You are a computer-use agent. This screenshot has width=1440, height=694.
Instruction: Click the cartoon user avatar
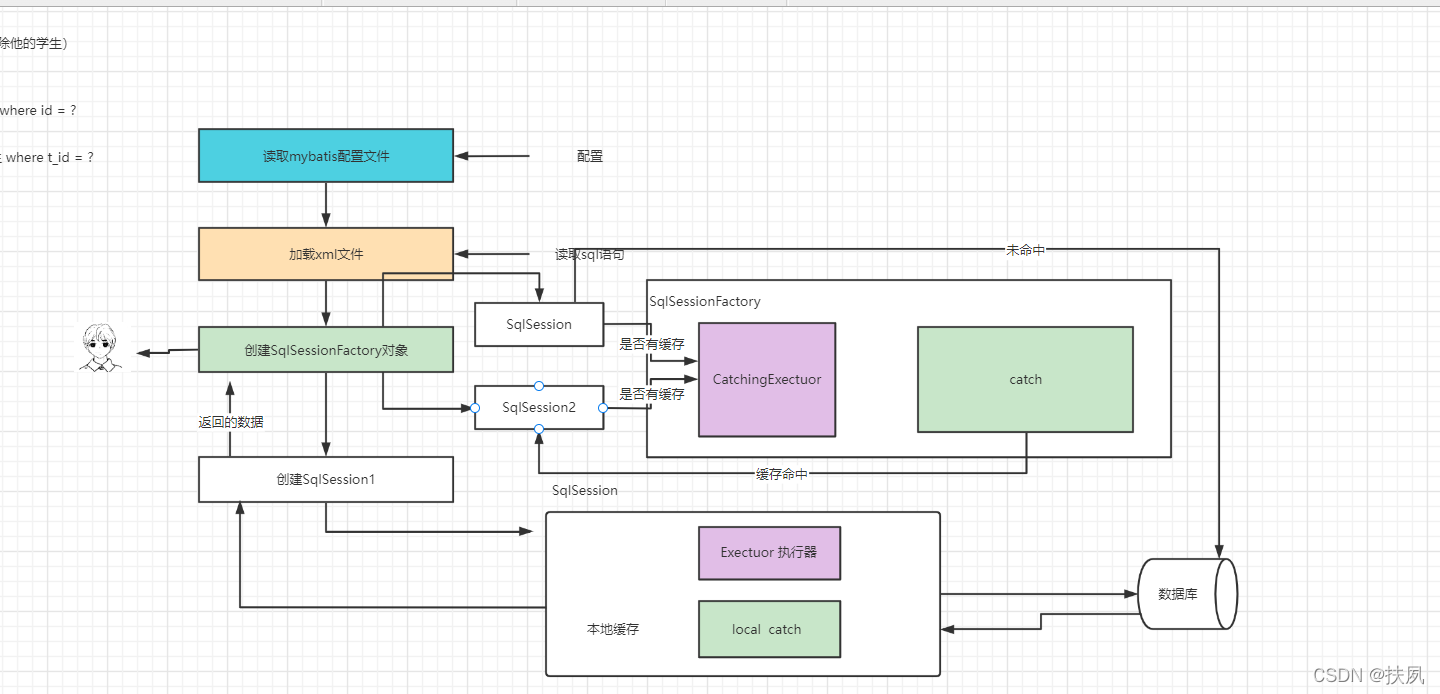point(99,348)
